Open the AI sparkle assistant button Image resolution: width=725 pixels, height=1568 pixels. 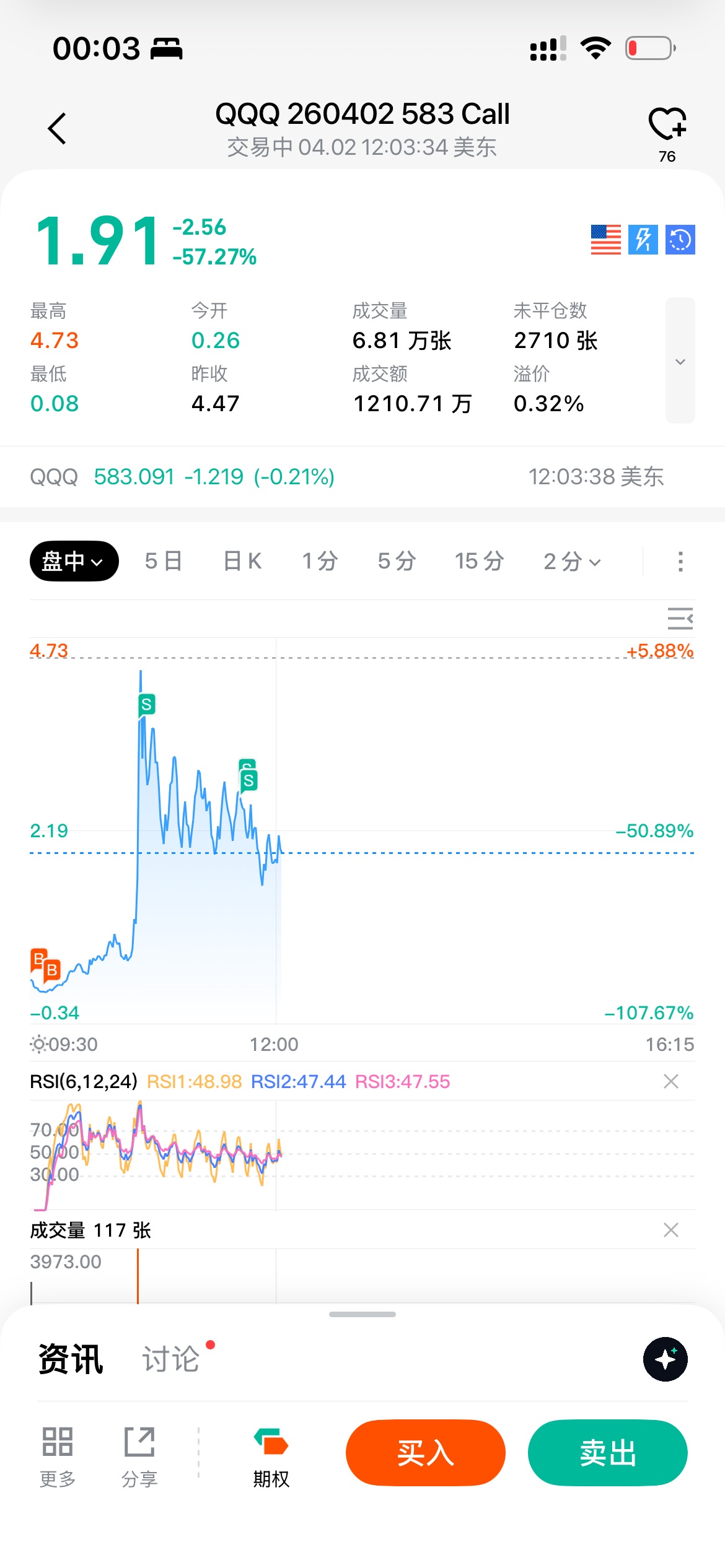pyautogui.click(x=665, y=1359)
